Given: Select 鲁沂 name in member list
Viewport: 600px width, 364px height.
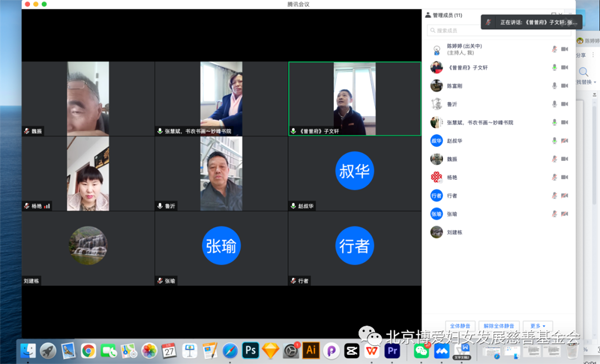Looking at the screenshot, I should [x=452, y=104].
